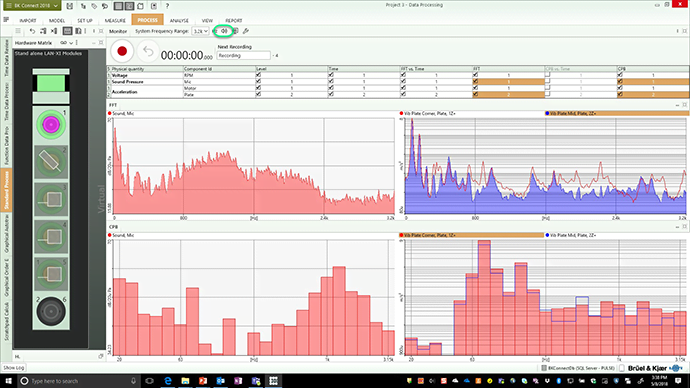Select Time Data Review side tab
Image resolution: width=690 pixels, height=388 pixels.
click(6, 58)
